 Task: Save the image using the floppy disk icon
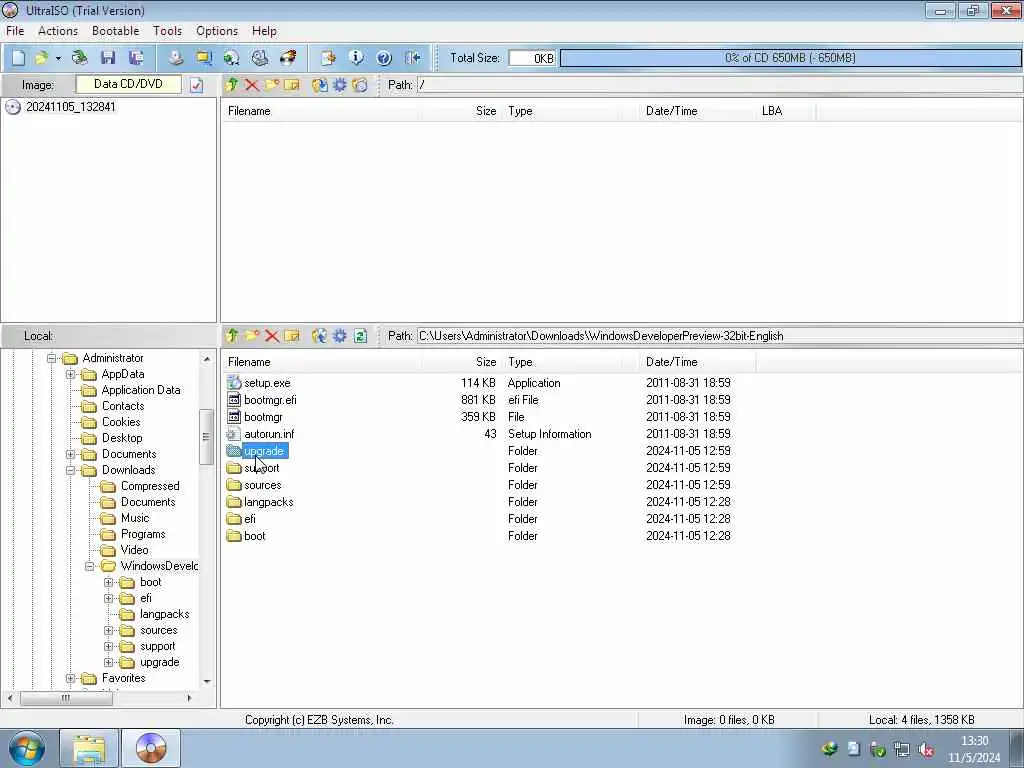(108, 58)
